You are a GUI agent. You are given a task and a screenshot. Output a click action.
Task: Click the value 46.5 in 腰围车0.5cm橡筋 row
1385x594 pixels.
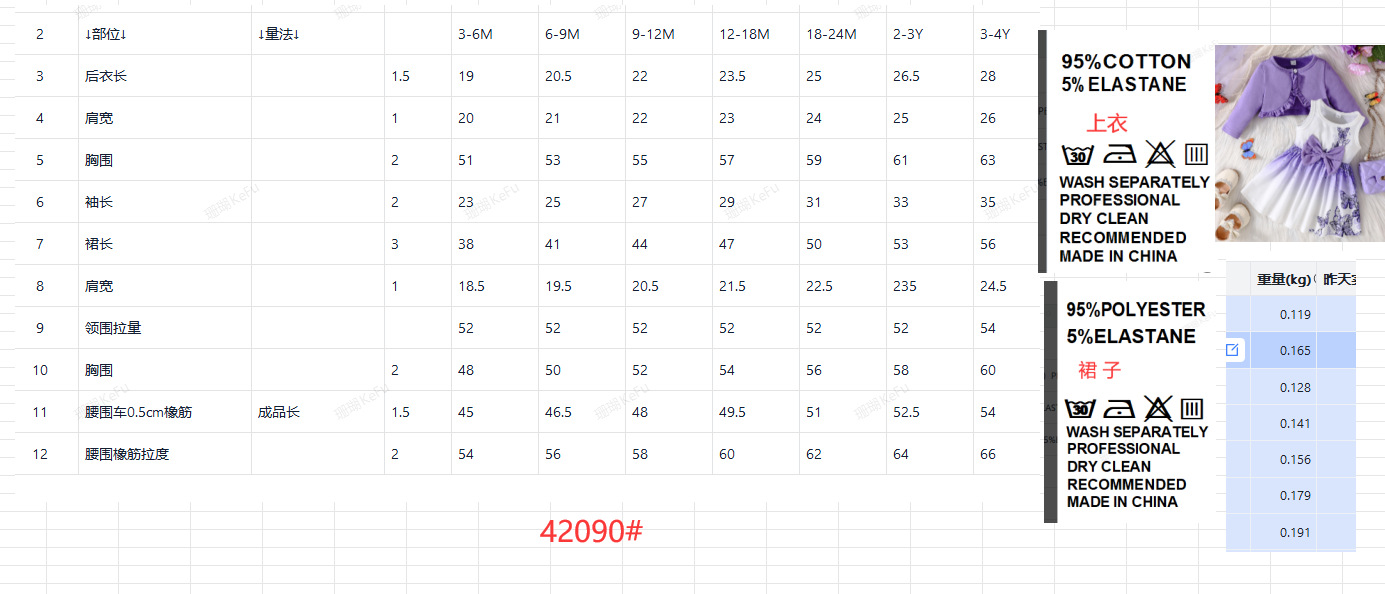click(558, 412)
